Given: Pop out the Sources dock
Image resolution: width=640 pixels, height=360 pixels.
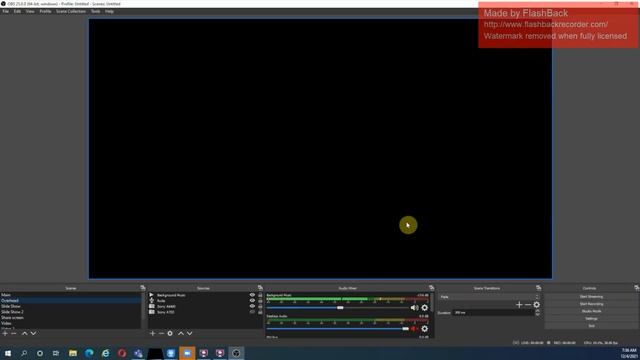Looking at the screenshot, I should coord(260,288).
